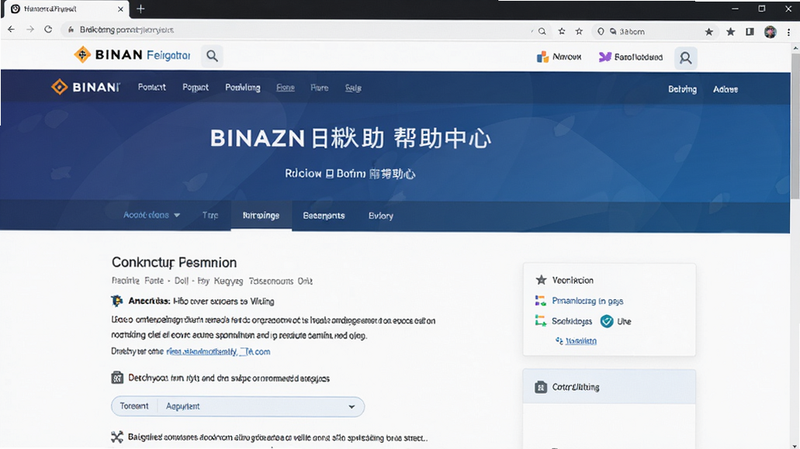Open the Prmaniocirg in gays link
Screen dimensions: 800x449
pyautogui.click(x=587, y=301)
